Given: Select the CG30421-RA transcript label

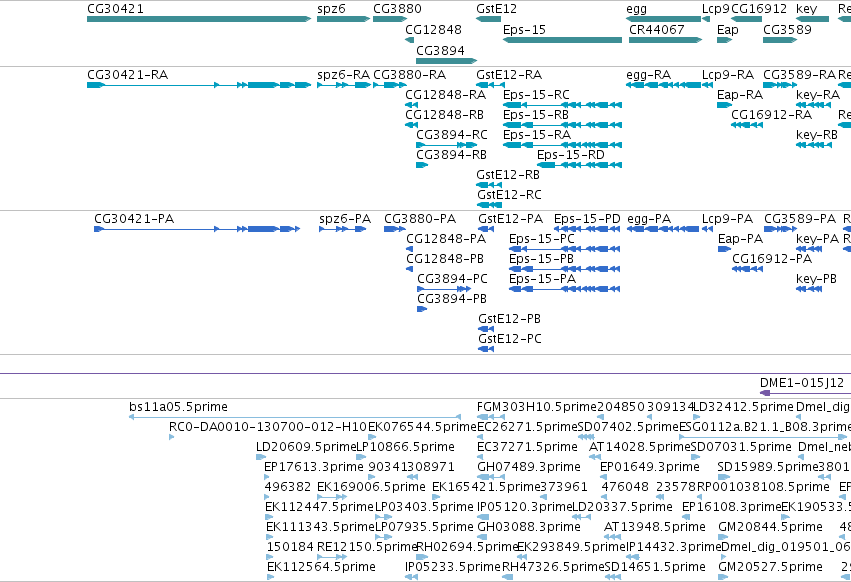Looking at the screenshot, I should pyautogui.click(x=128, y=74).
